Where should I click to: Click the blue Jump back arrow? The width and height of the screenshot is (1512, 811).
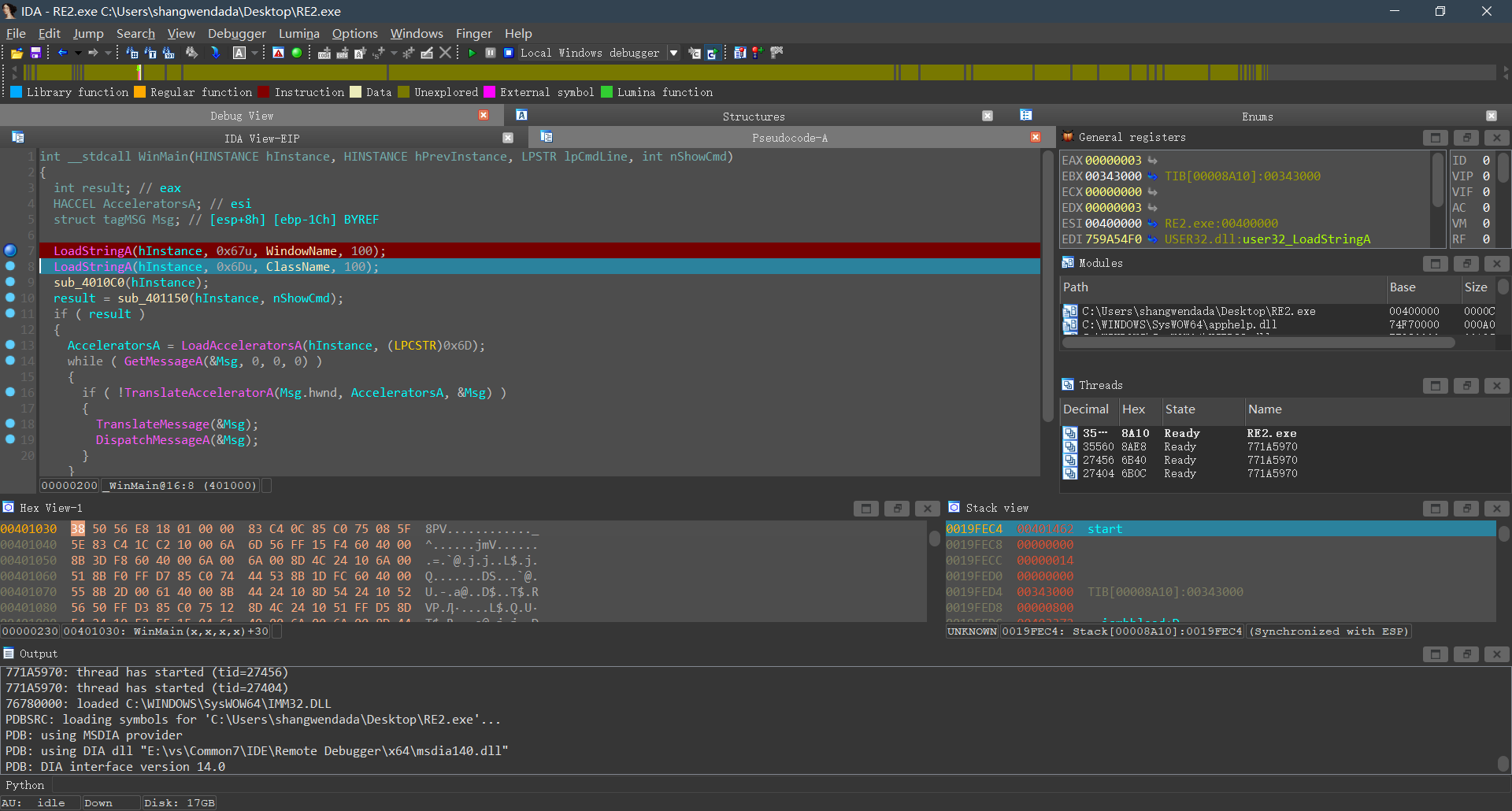tap(62, 53)
